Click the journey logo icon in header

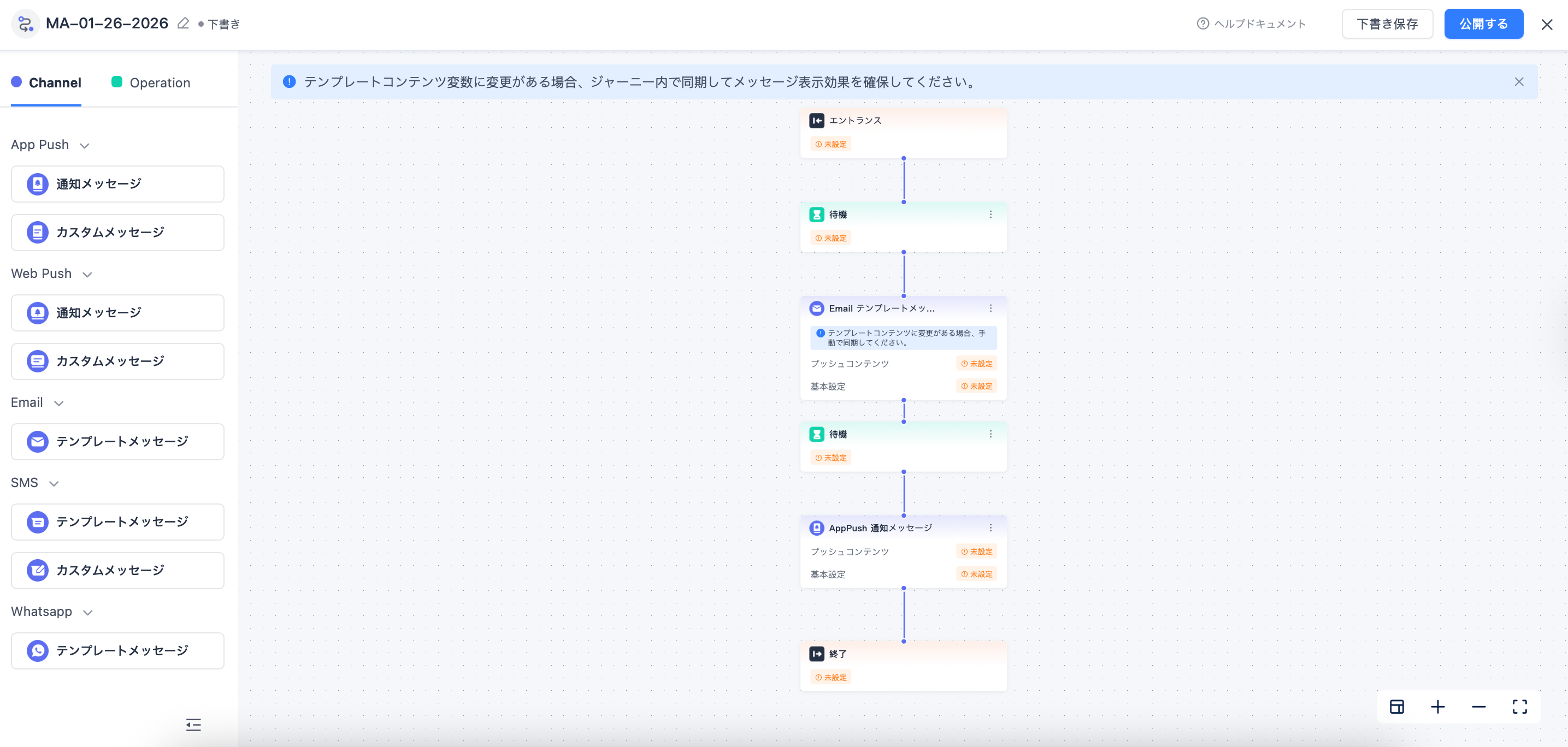coord(25,23)
